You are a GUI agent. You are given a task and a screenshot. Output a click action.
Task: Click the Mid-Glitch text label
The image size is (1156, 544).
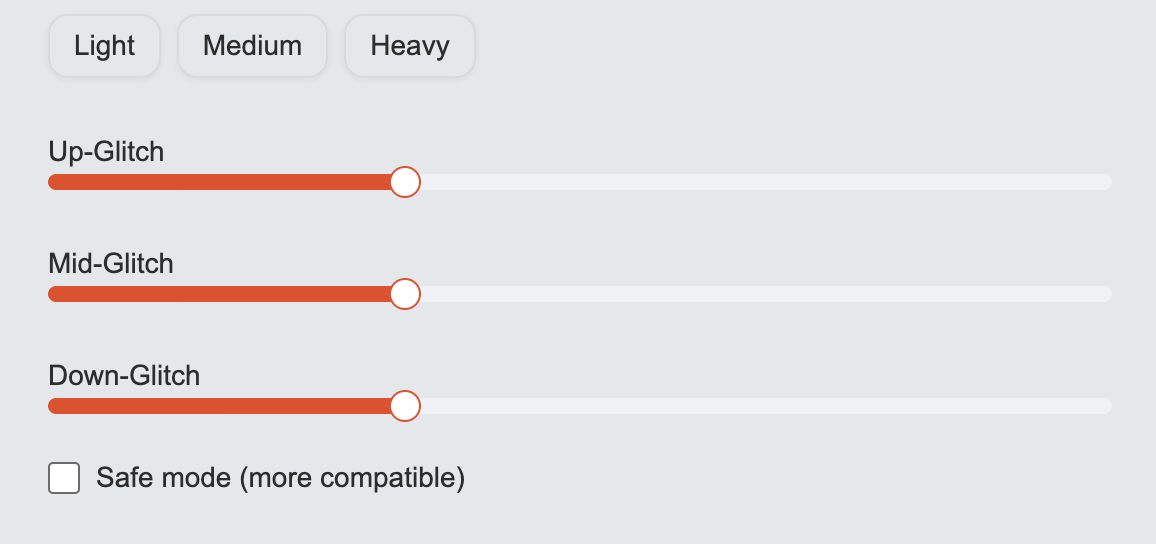[111, 264]
